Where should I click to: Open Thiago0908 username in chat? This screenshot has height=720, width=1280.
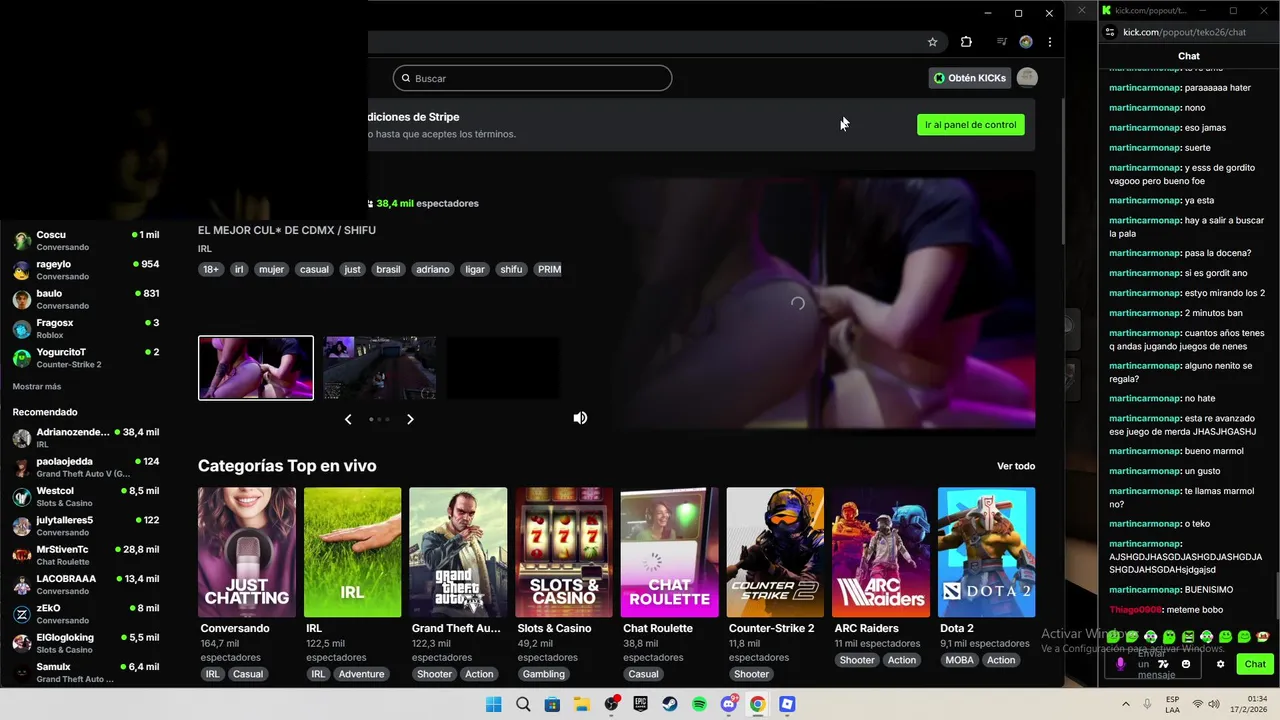pyautogui.click(x=1136, y=610)
